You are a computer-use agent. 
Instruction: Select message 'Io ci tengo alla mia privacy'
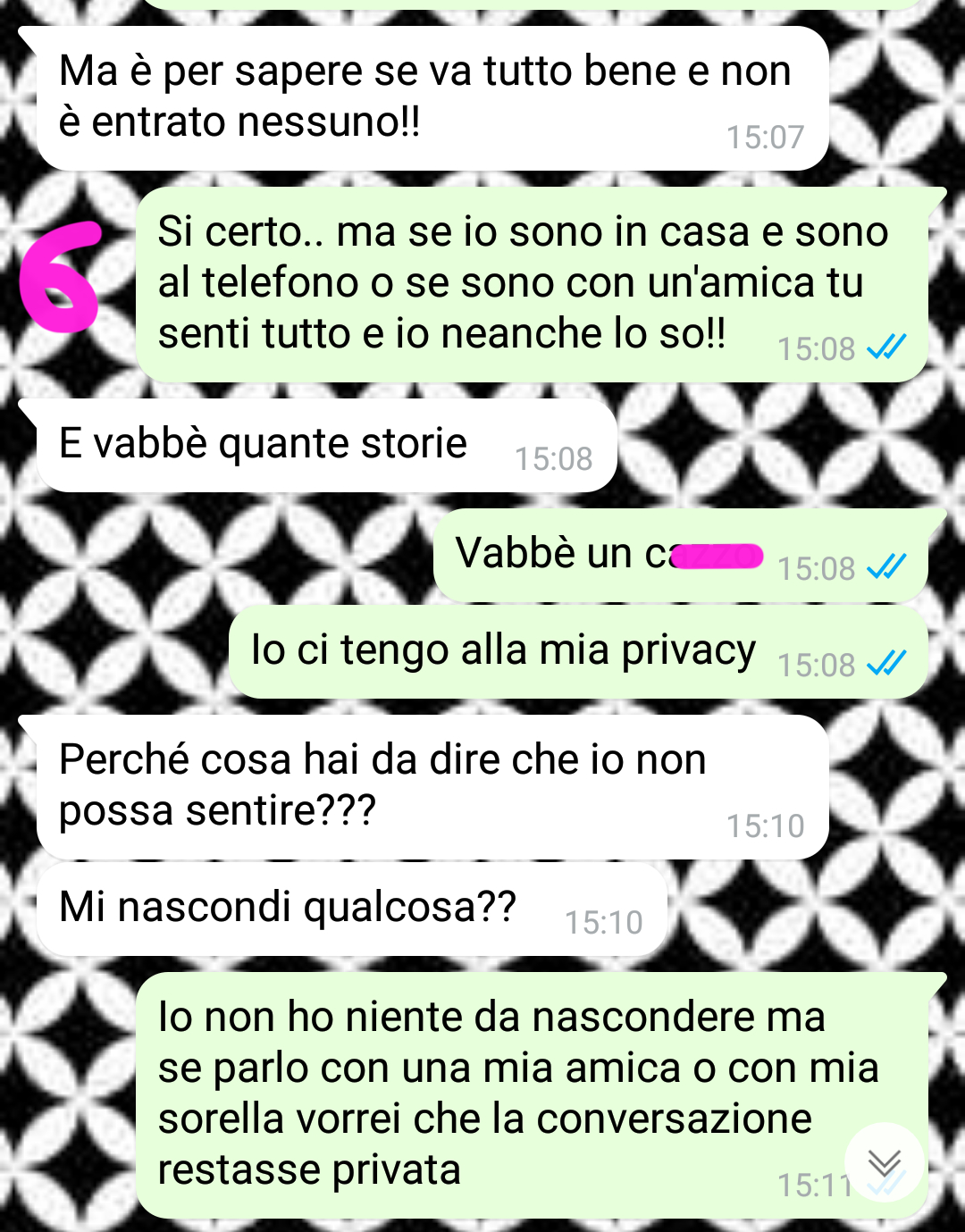(578, 652)
